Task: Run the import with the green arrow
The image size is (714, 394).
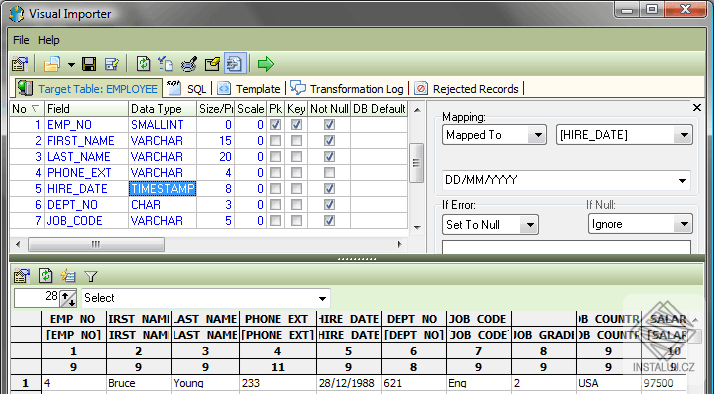Action: point(265,64)
